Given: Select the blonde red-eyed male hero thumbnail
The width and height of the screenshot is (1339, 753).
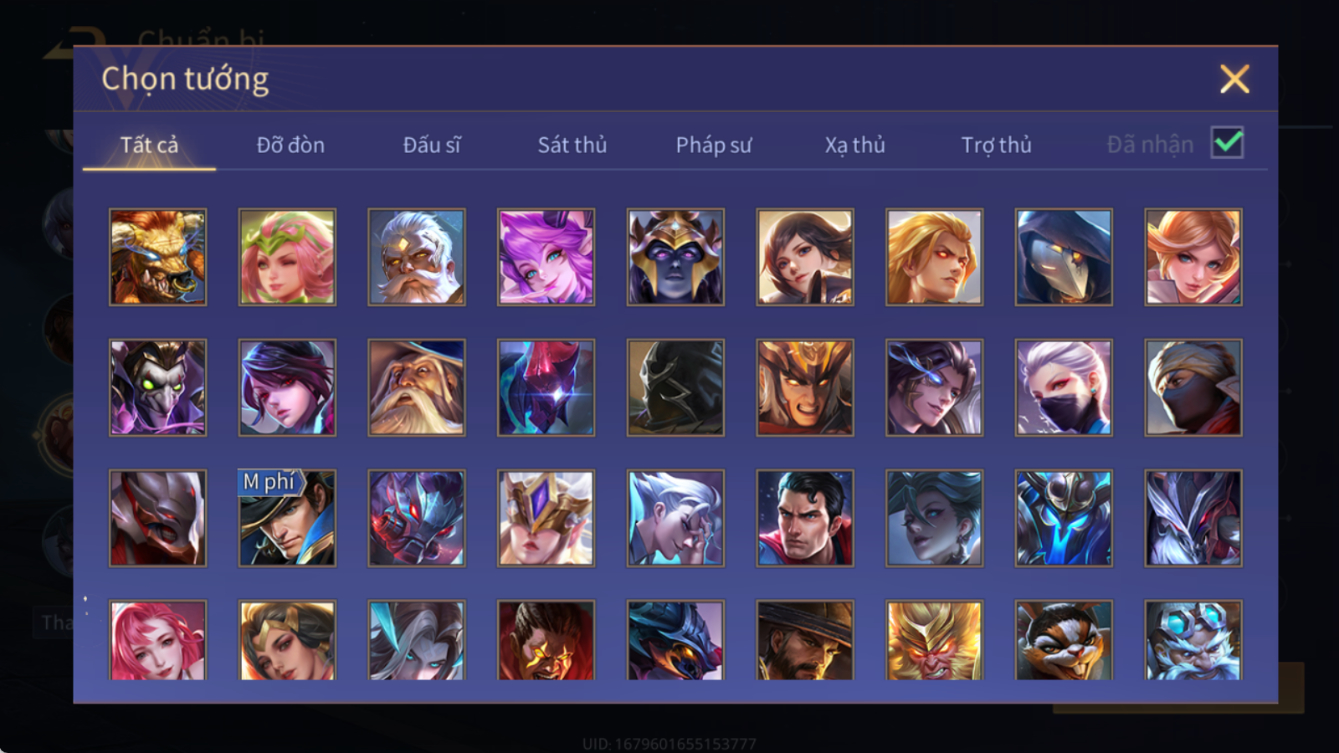Looking at the screenshot, I should (x=934, y=257).
